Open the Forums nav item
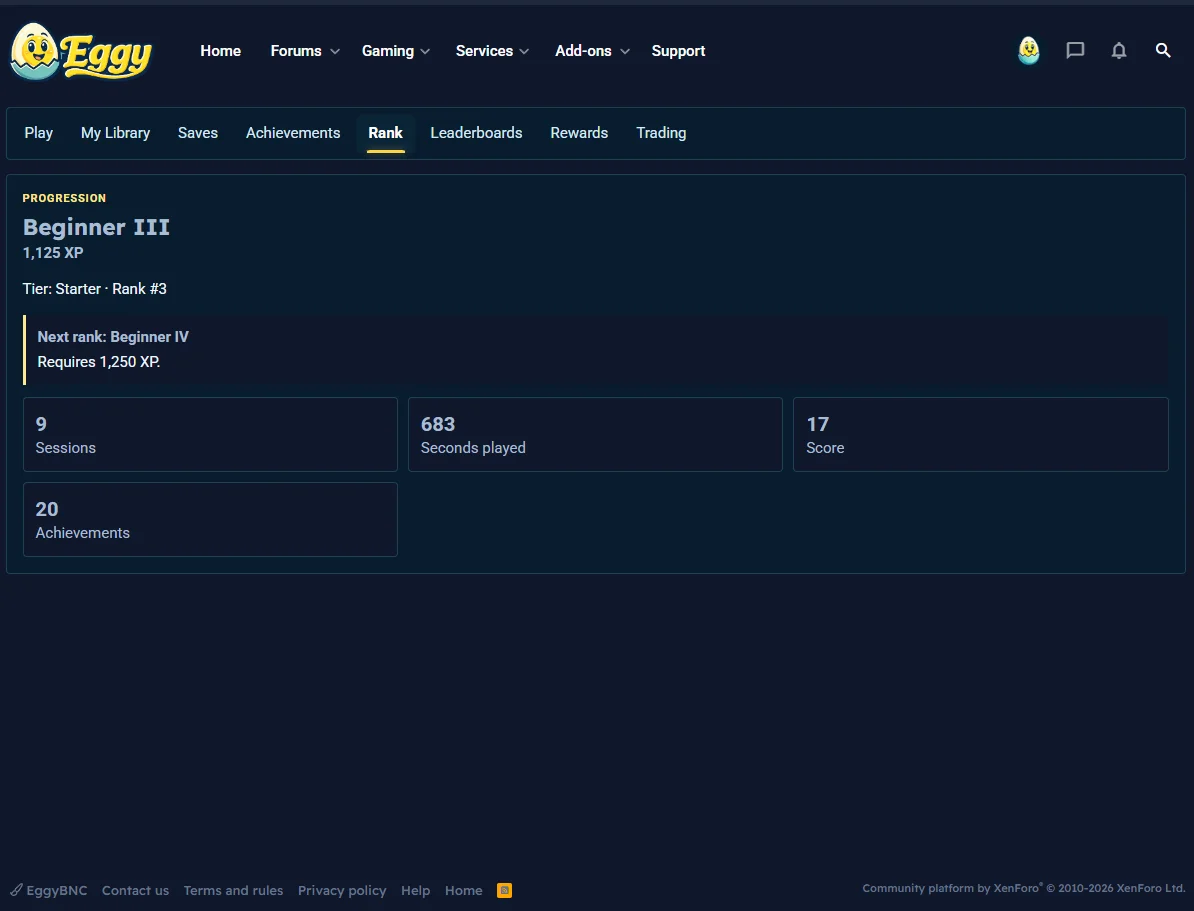Image resolution: width=1194 pixels, height=911 pixels. coord(296,51)
